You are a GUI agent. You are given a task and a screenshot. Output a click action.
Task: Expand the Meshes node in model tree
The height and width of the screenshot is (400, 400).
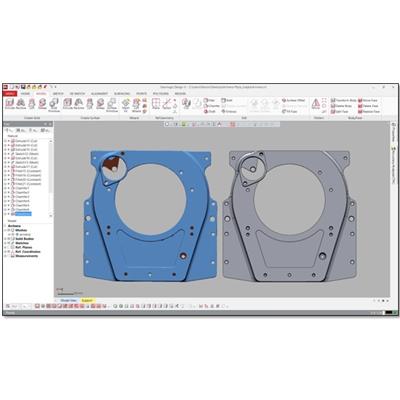coord(5,230)
